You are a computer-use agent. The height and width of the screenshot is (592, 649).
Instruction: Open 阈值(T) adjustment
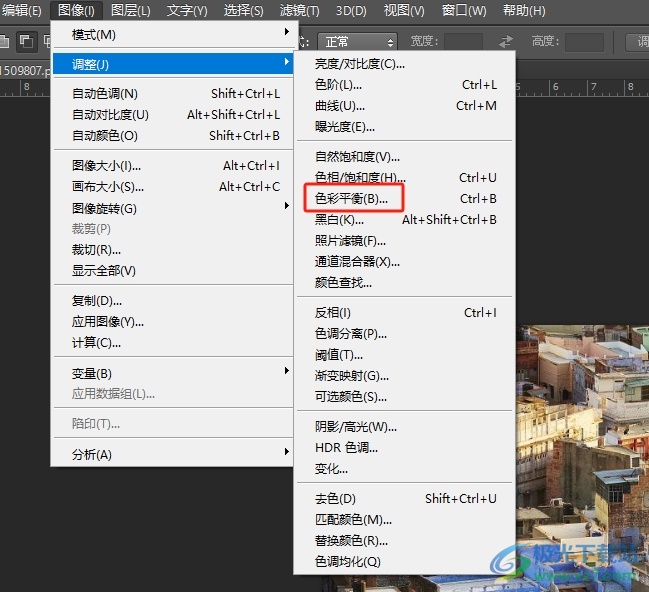[x=405, y=355]
